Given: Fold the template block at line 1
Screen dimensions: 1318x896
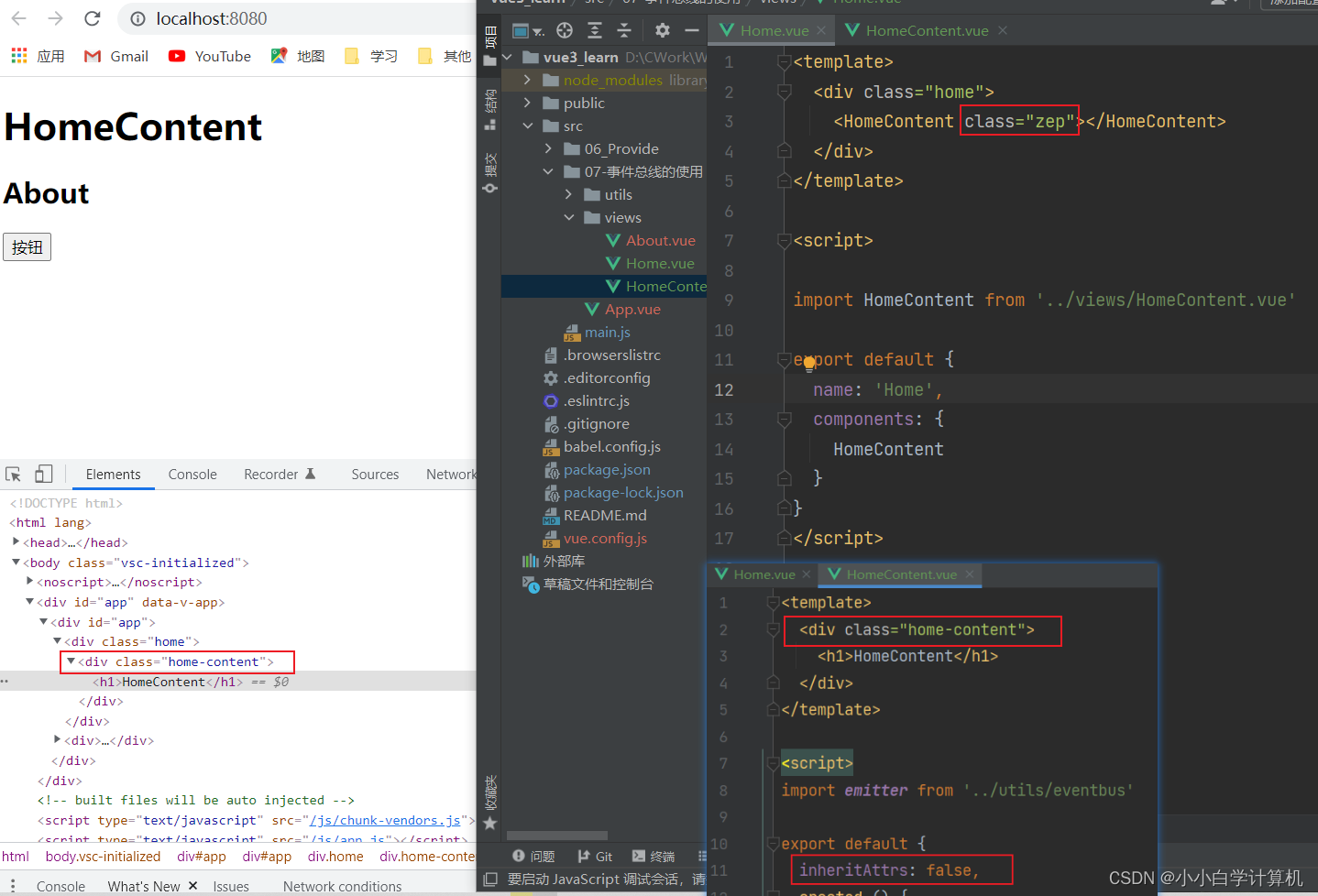Looking at the screenshot, I should (x=784, y=62).
